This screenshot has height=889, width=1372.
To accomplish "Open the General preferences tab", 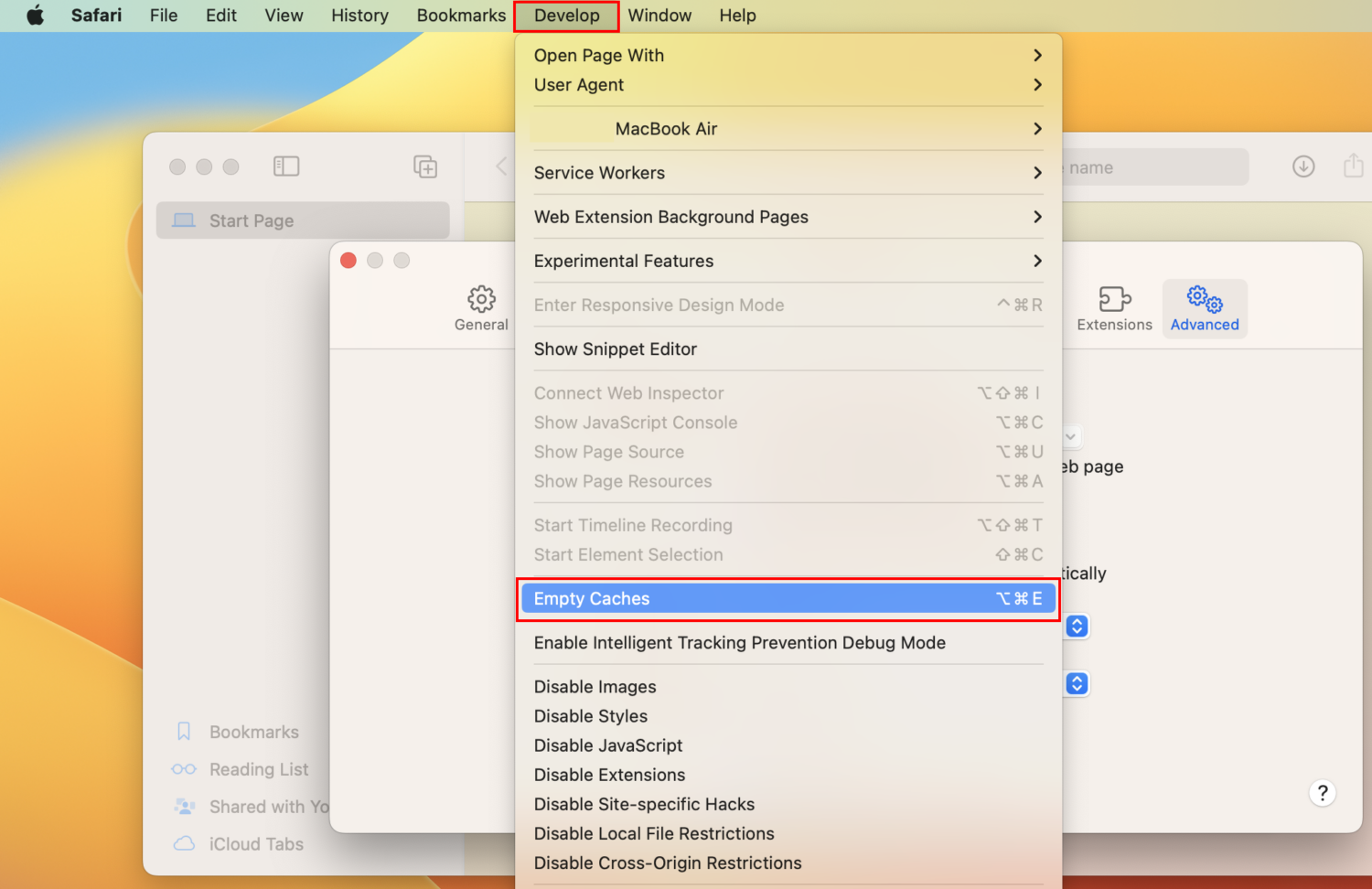I will click(x=481, y=308).
